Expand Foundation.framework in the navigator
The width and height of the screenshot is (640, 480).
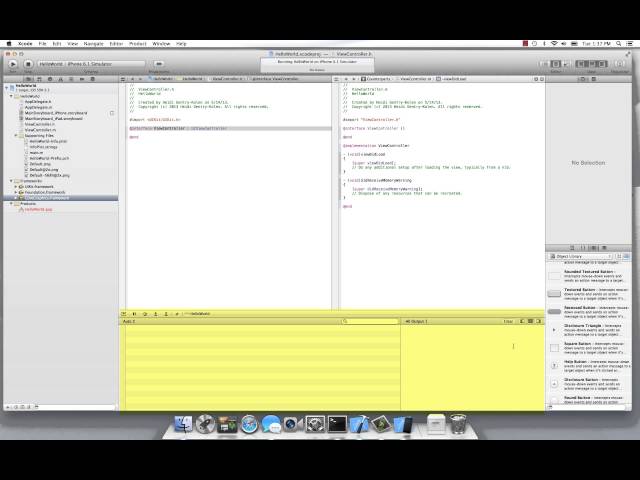pos(16,192)
